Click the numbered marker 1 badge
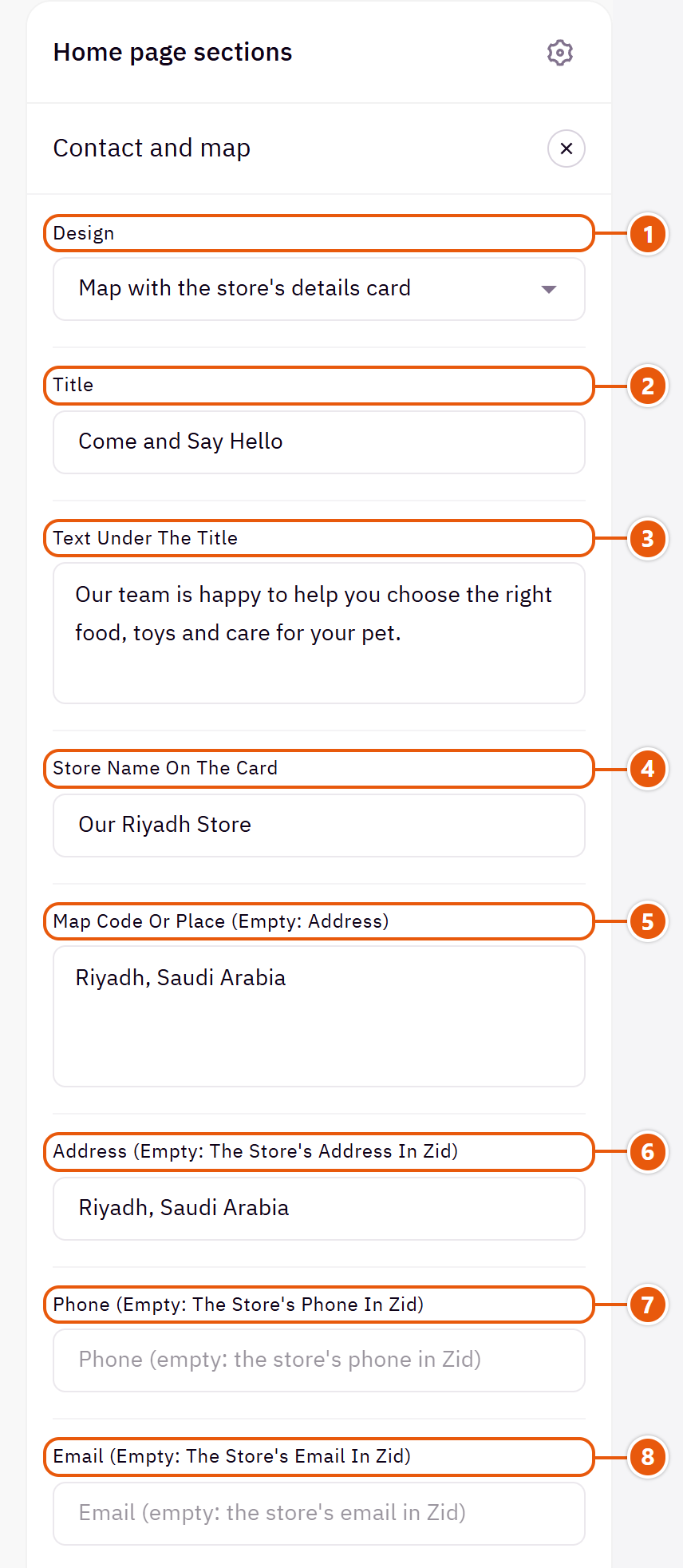The image size is (683, 1568). coord(648,235)
